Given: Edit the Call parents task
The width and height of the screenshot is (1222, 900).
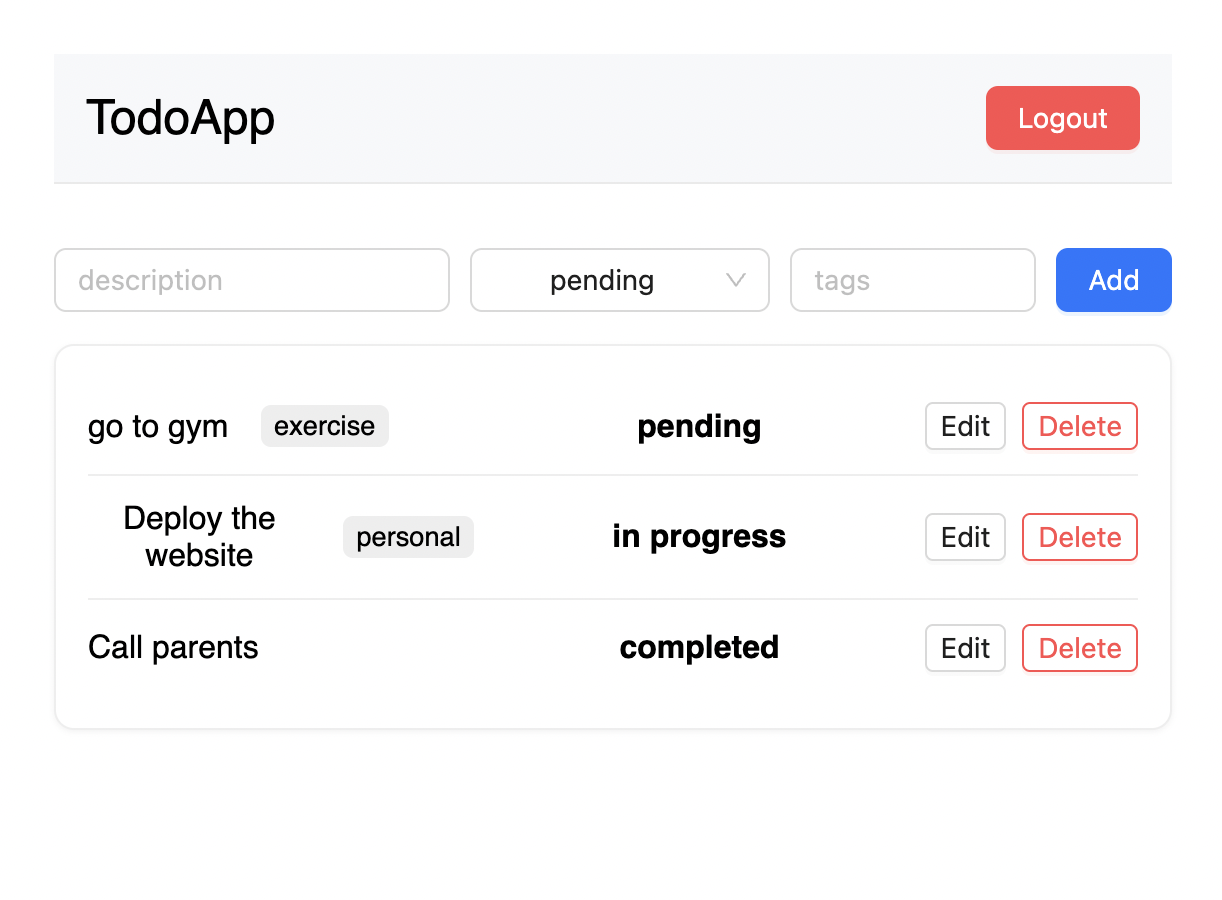Looking at the screenshot, I should [x=965, y=648].
